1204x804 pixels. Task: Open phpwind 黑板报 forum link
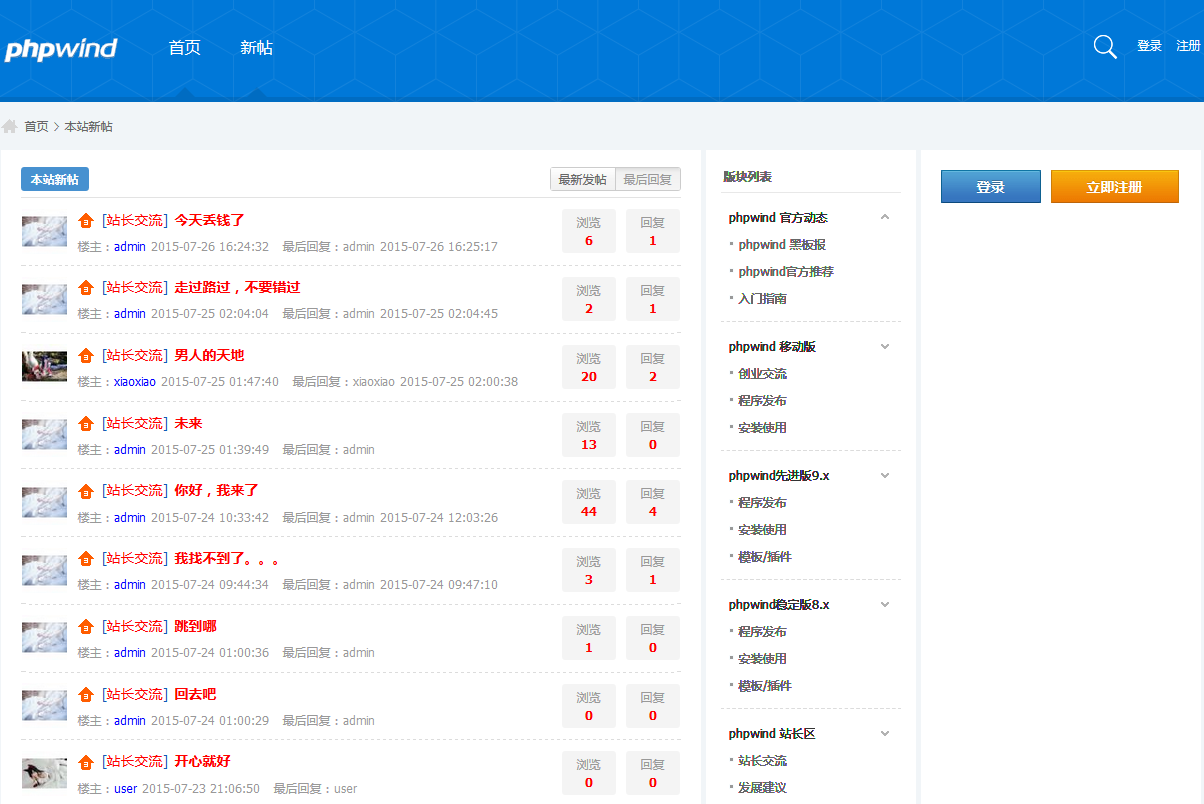point(781,245)
